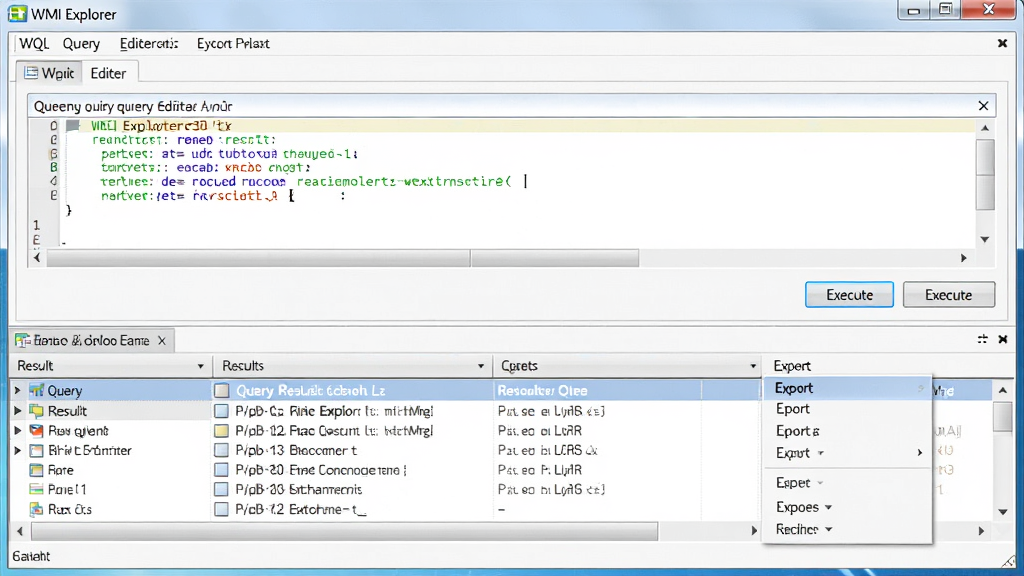
Task: Toggle the checkbox for P/pB-7.2 Extohme-t
Action: click(222, 509)
